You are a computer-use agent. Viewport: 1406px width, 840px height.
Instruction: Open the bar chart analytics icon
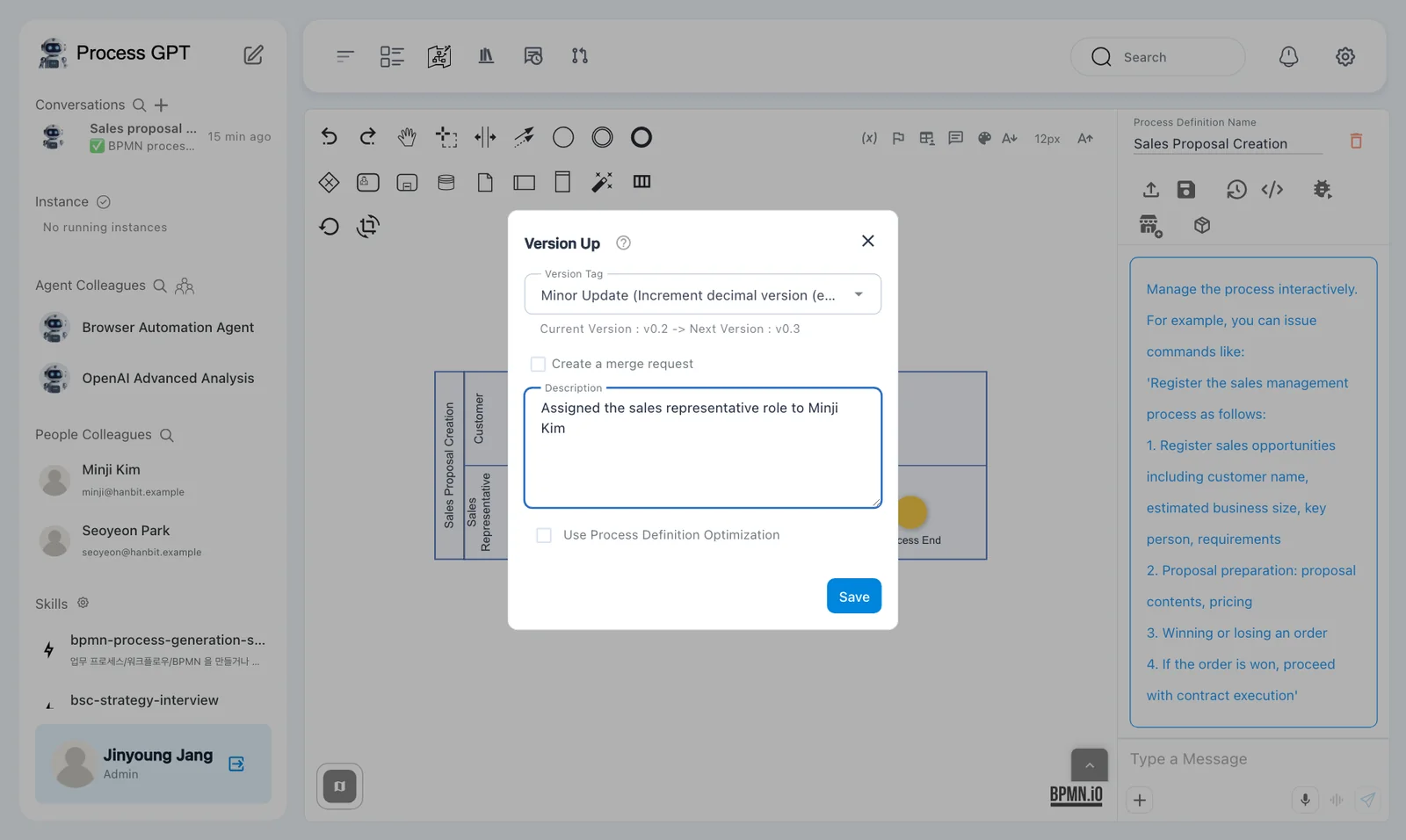486,56
